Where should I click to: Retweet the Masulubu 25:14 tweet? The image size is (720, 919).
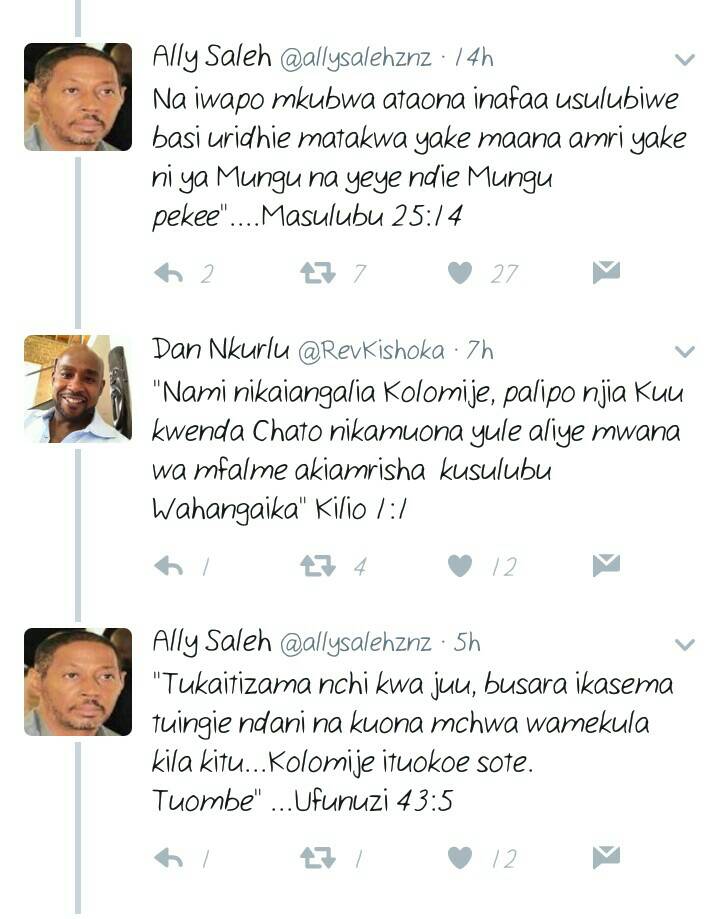(318, 273)
